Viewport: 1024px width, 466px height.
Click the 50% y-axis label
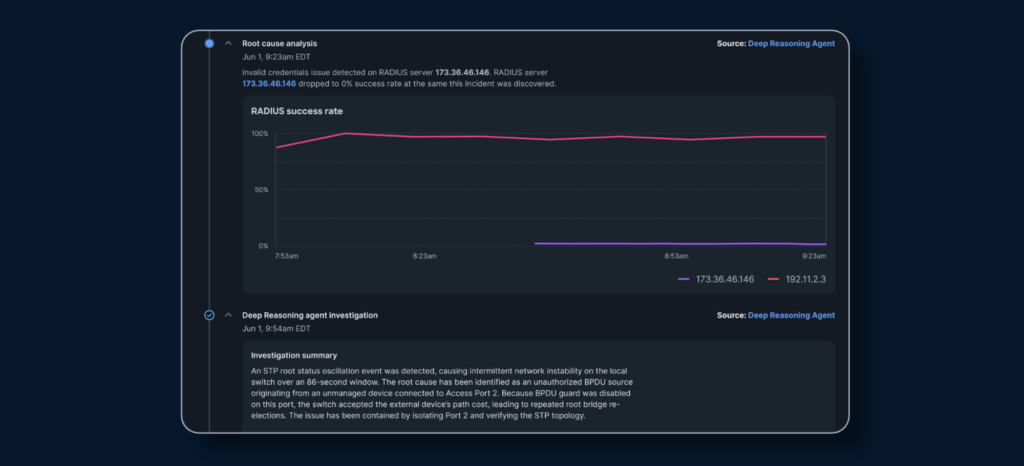click(260, 190)
